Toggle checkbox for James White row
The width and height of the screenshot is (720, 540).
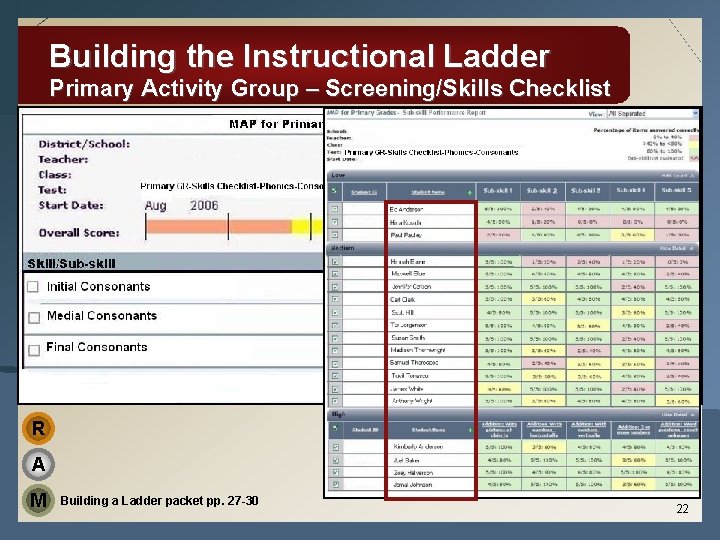[x=335, y=389]
